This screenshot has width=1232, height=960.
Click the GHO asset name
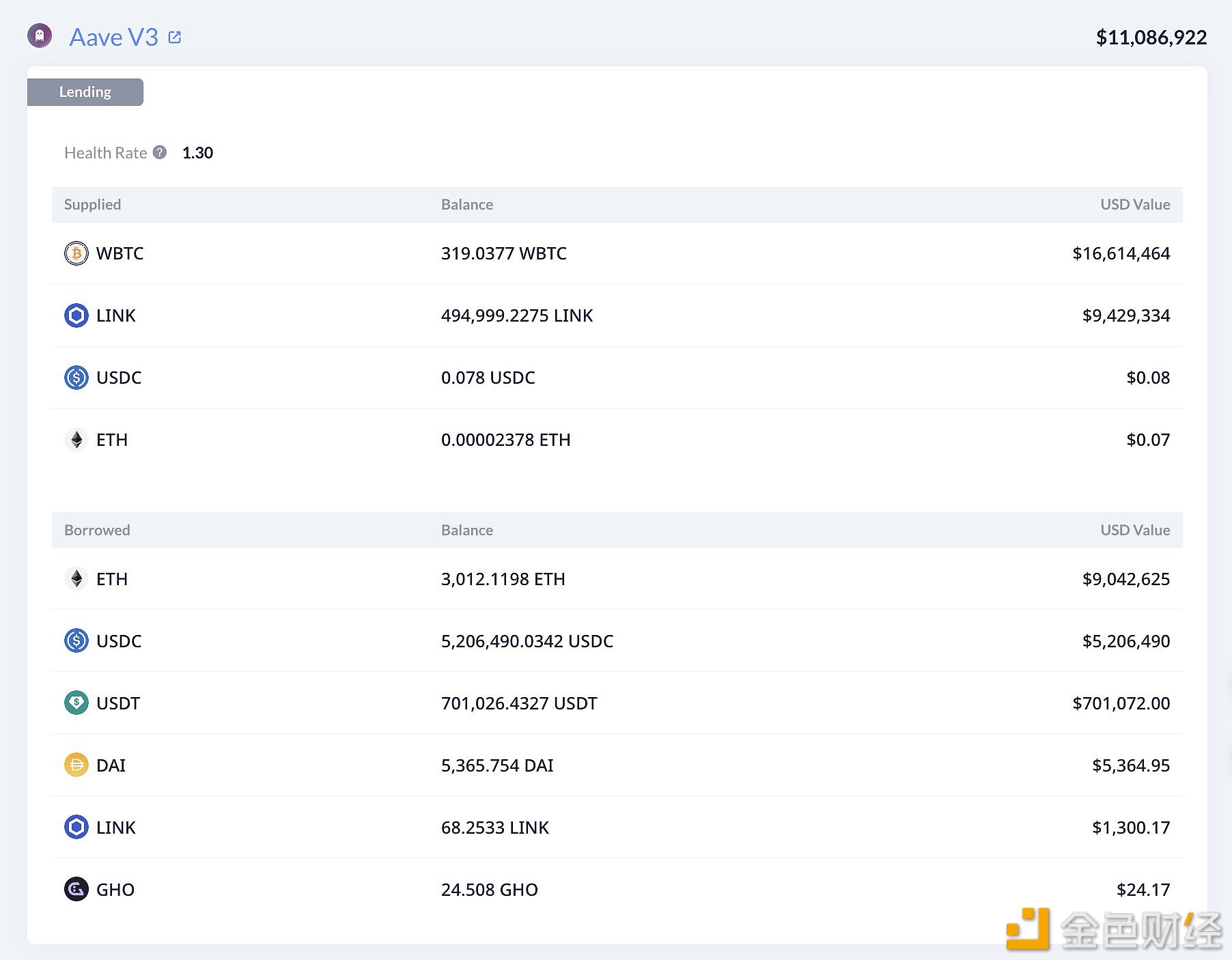pyautogui.click(x=115, y=890)
